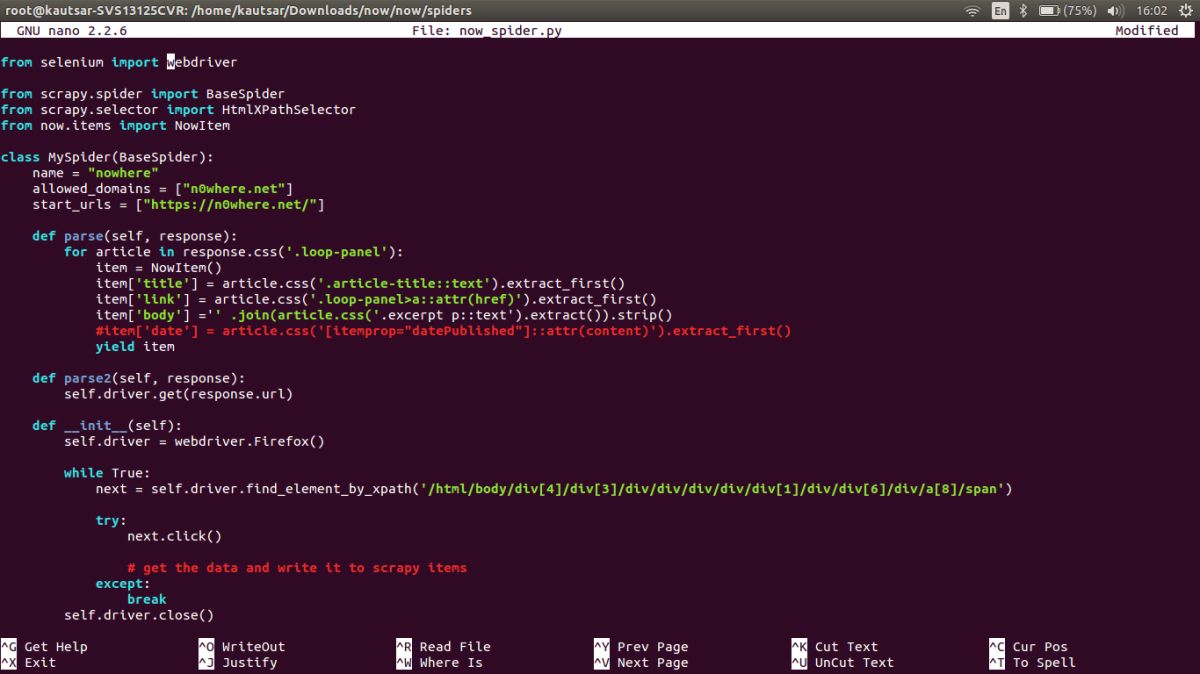Click the 'except:' line
This screenshot has height=674, width=1200.
coord(123,584)
